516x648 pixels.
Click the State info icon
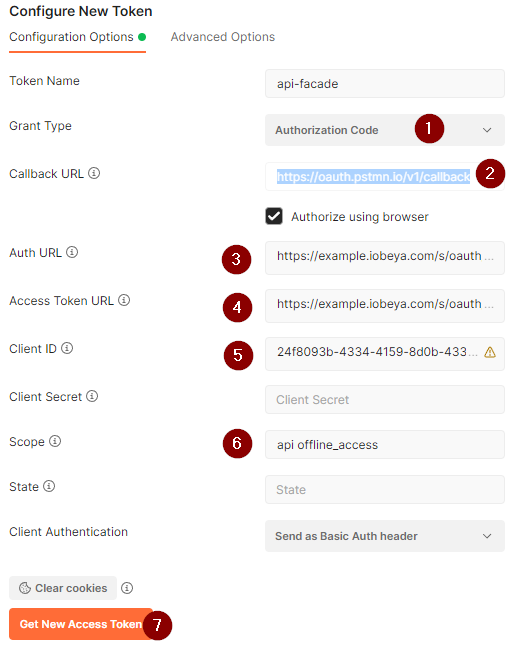49,486
